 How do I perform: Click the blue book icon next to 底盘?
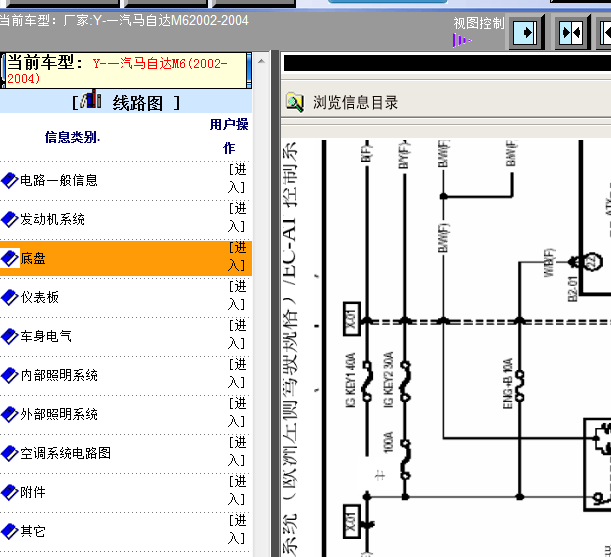(x=10, y=258)
